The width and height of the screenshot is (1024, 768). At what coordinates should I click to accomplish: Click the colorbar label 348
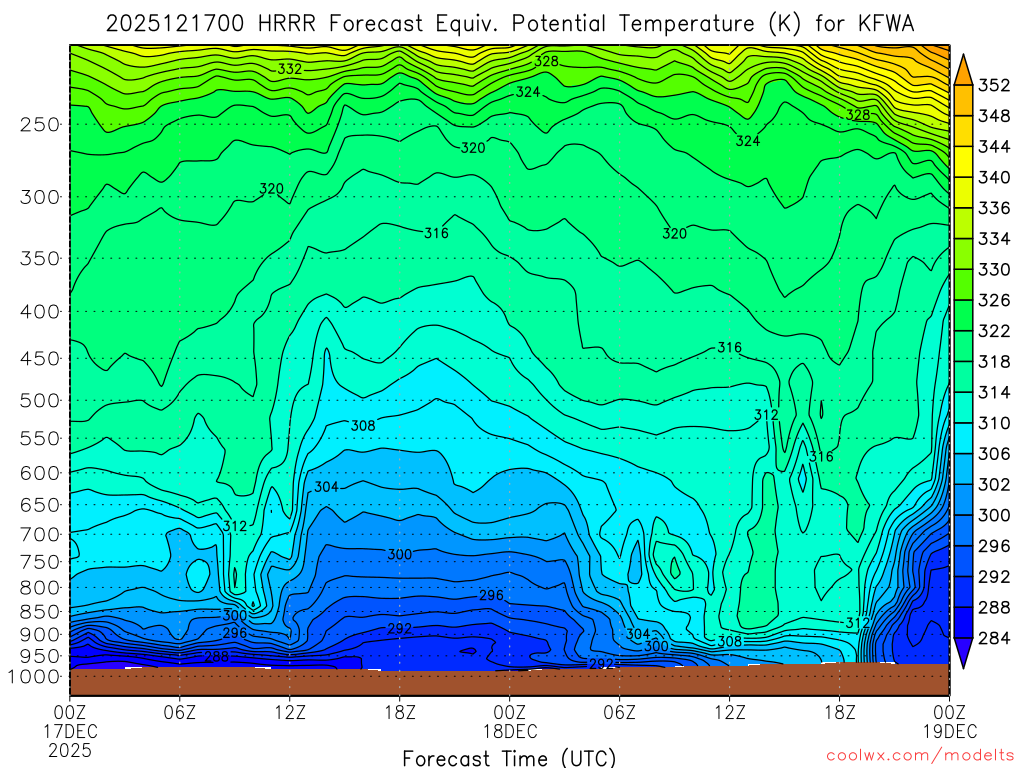(994, 116)
